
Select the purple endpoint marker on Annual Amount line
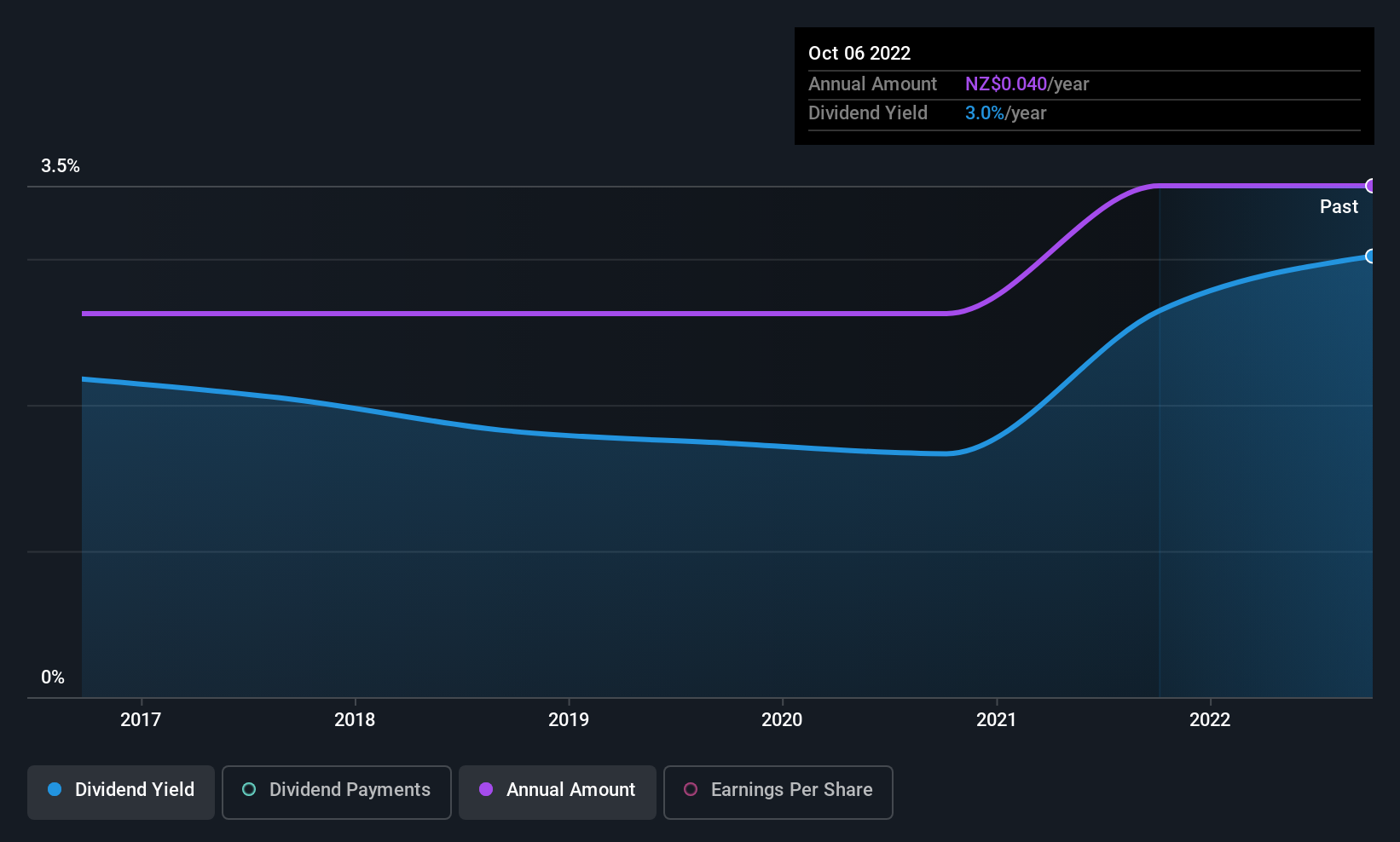pos(1370,186)
